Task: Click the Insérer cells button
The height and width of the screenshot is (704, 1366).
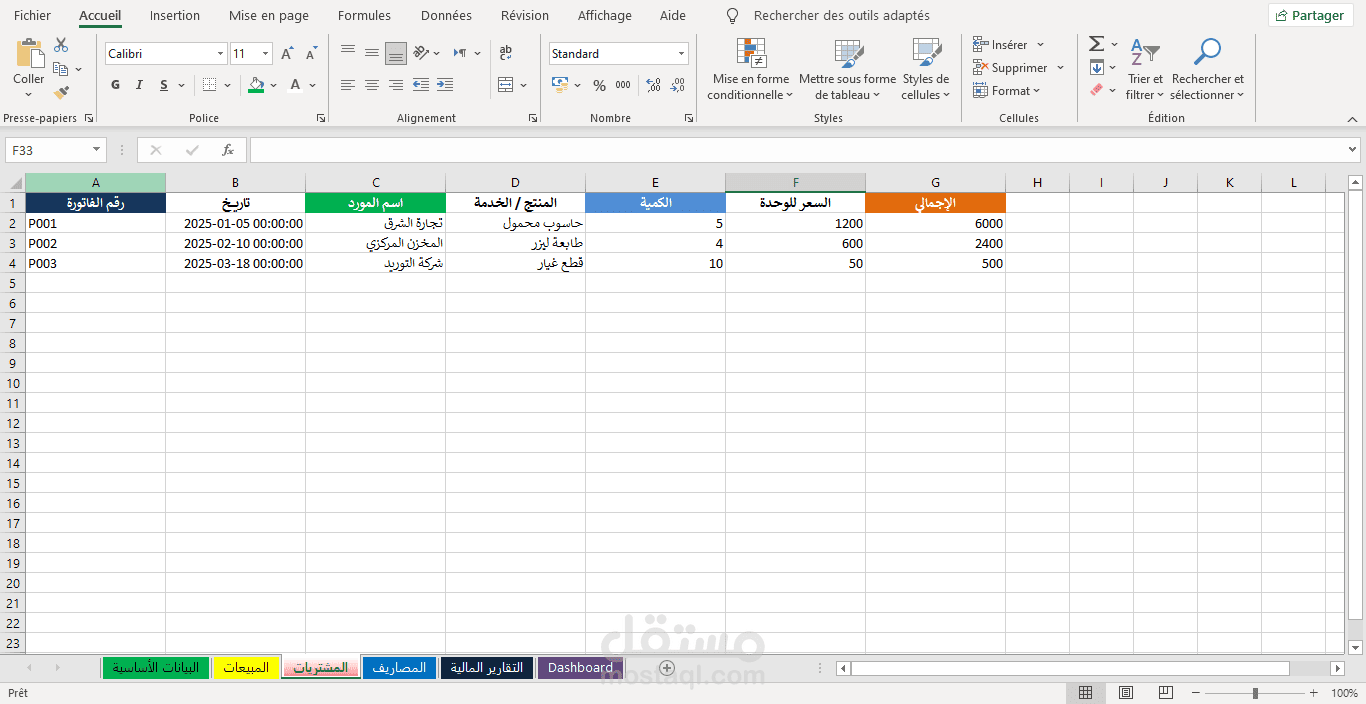Action: tap(1009, 45)
